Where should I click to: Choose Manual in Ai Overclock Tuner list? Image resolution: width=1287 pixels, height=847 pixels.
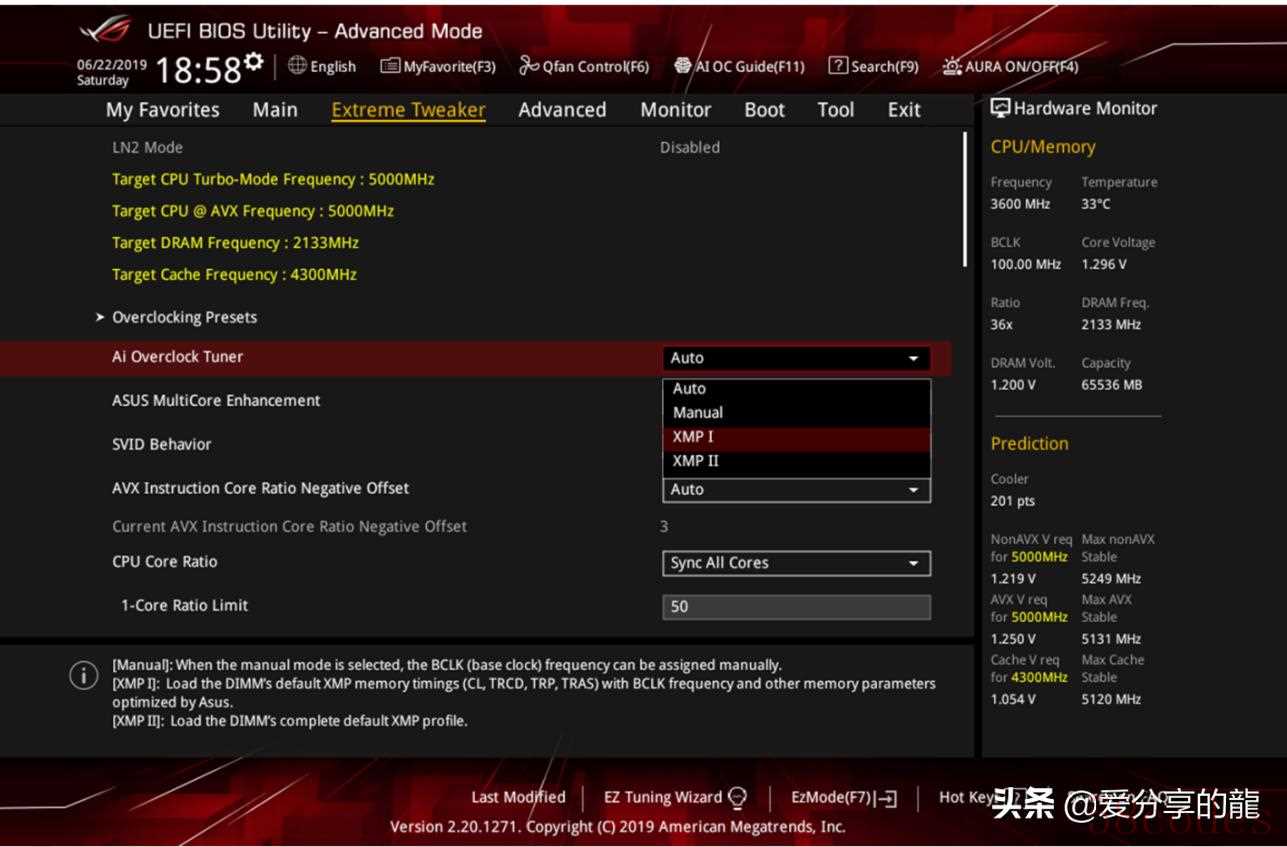pos(796,412)
